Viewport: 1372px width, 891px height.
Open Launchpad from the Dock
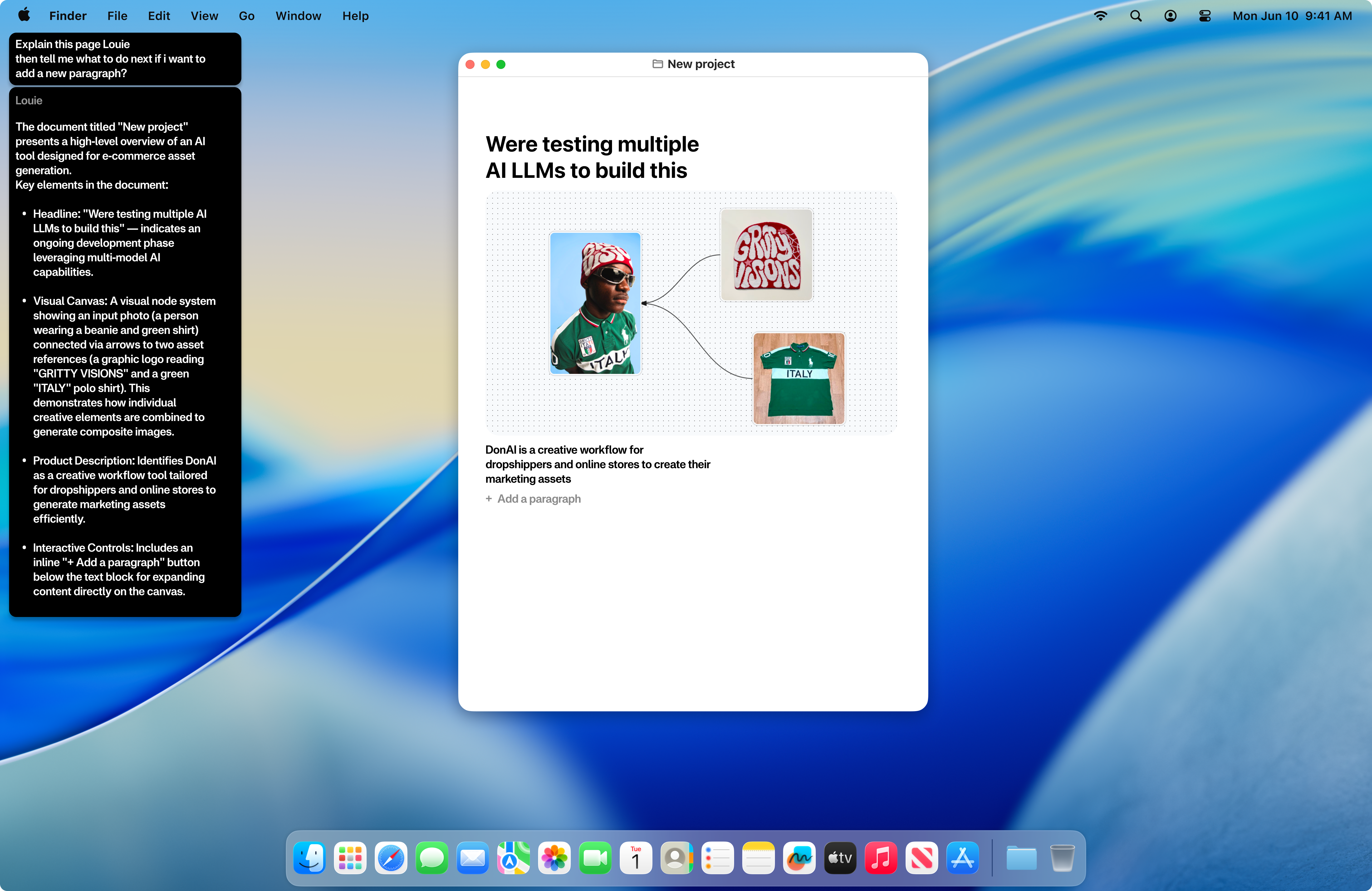pyautogui.click(x=350, y=858)
